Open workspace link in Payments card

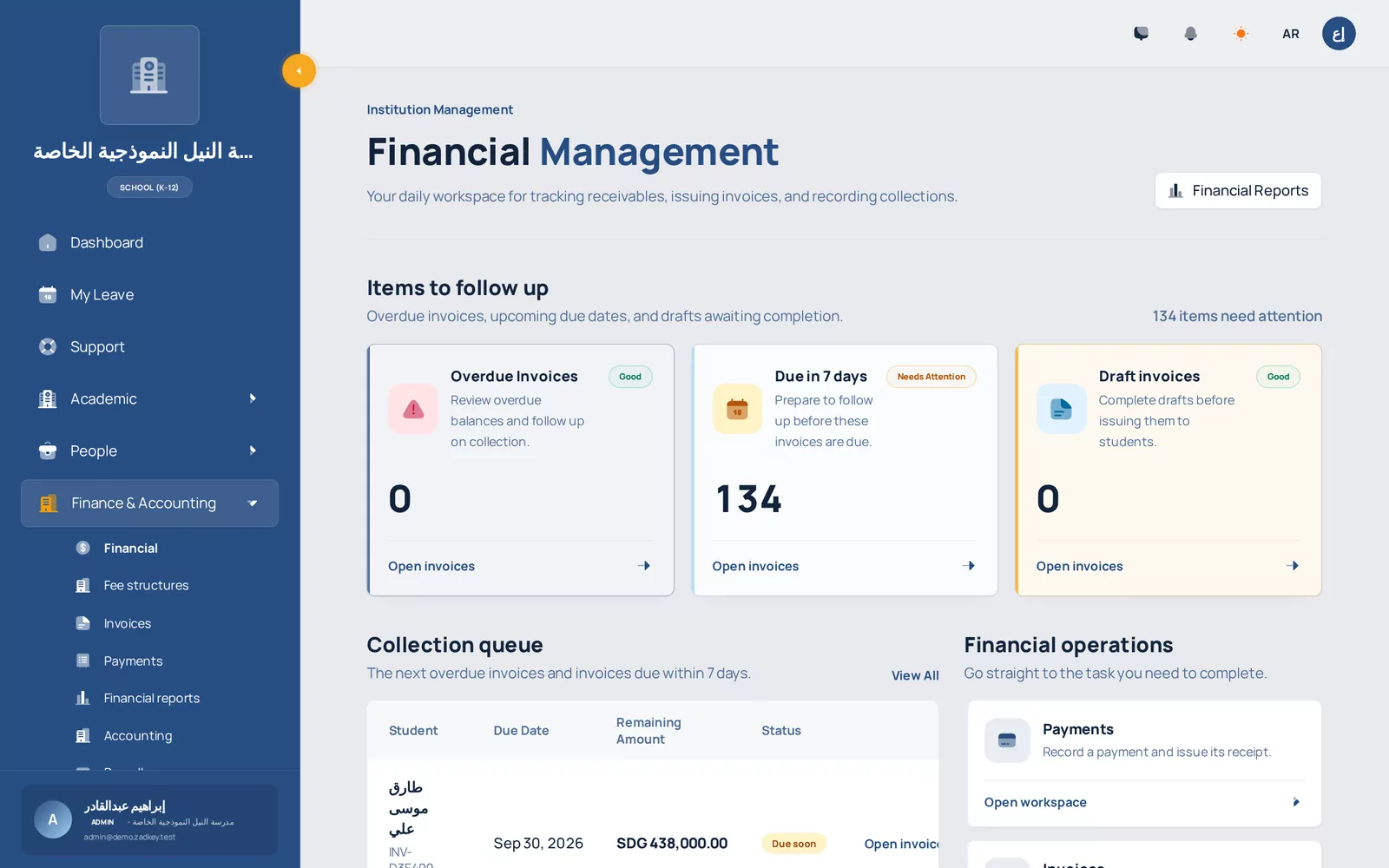click(1035, 803)
